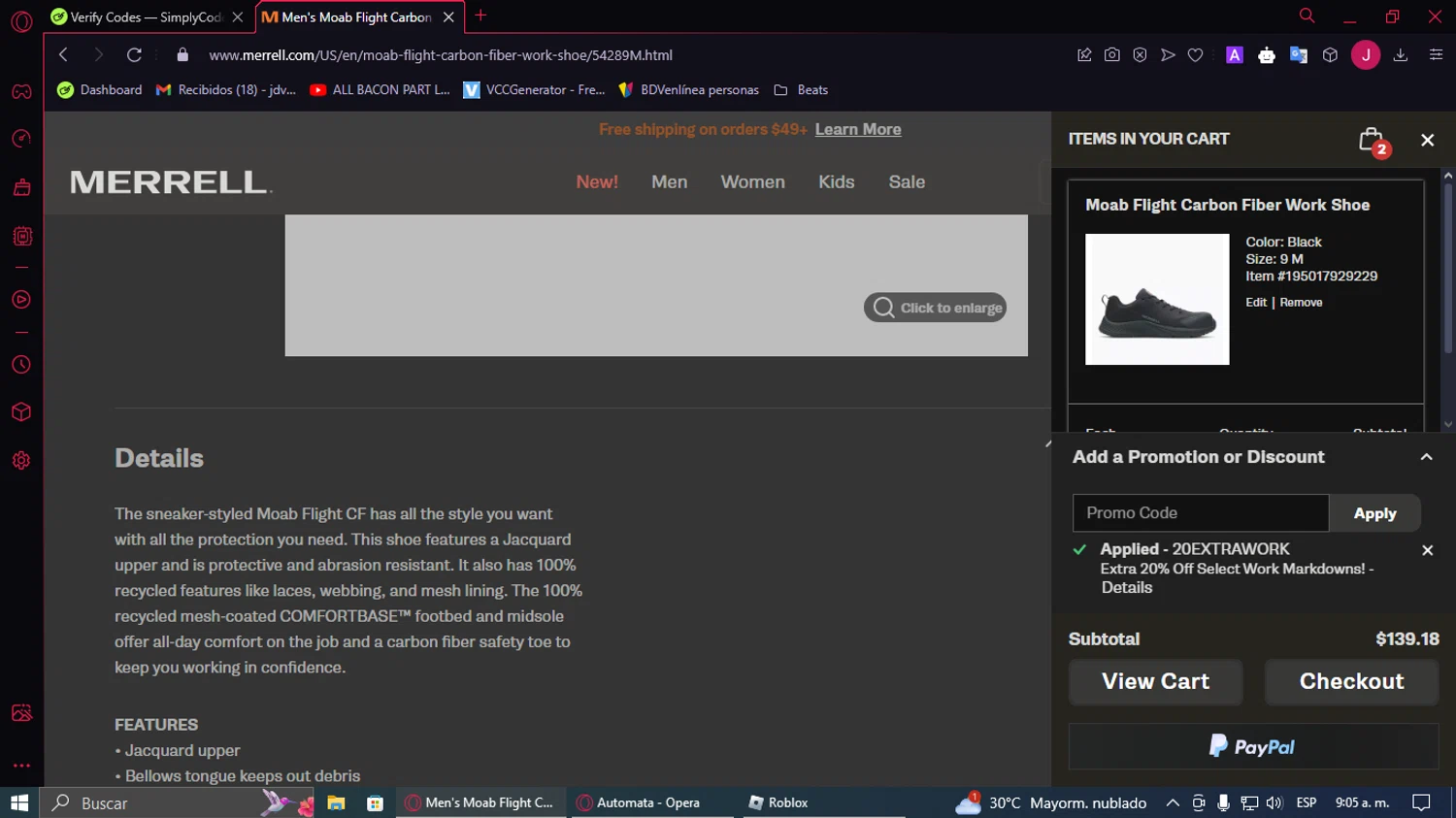
Task: Close the cart panel with X
Action: point(1427,140)
